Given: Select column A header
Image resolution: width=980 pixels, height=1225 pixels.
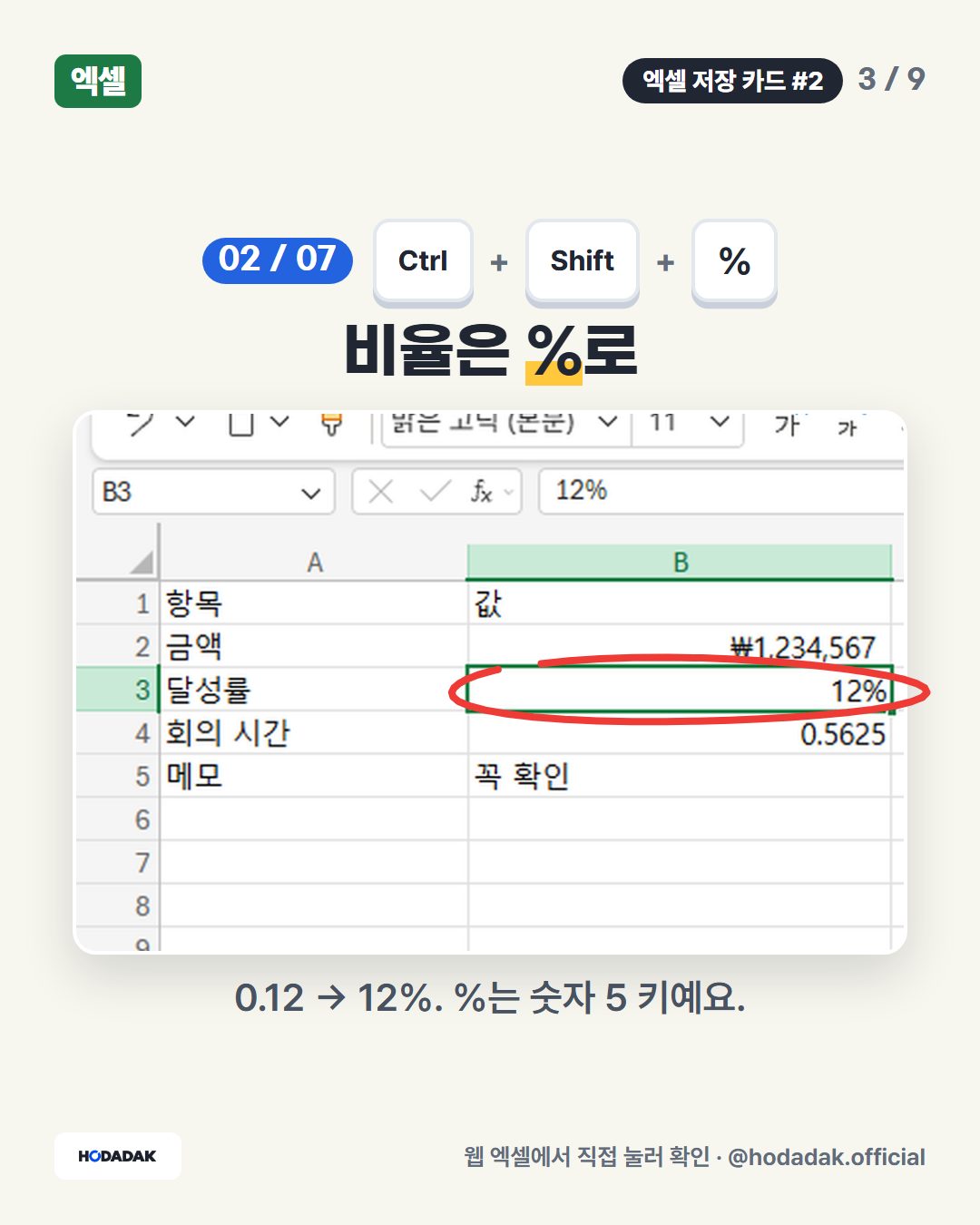Looking at the screenshot, I should pyautogui.click(x=314, y=563).
